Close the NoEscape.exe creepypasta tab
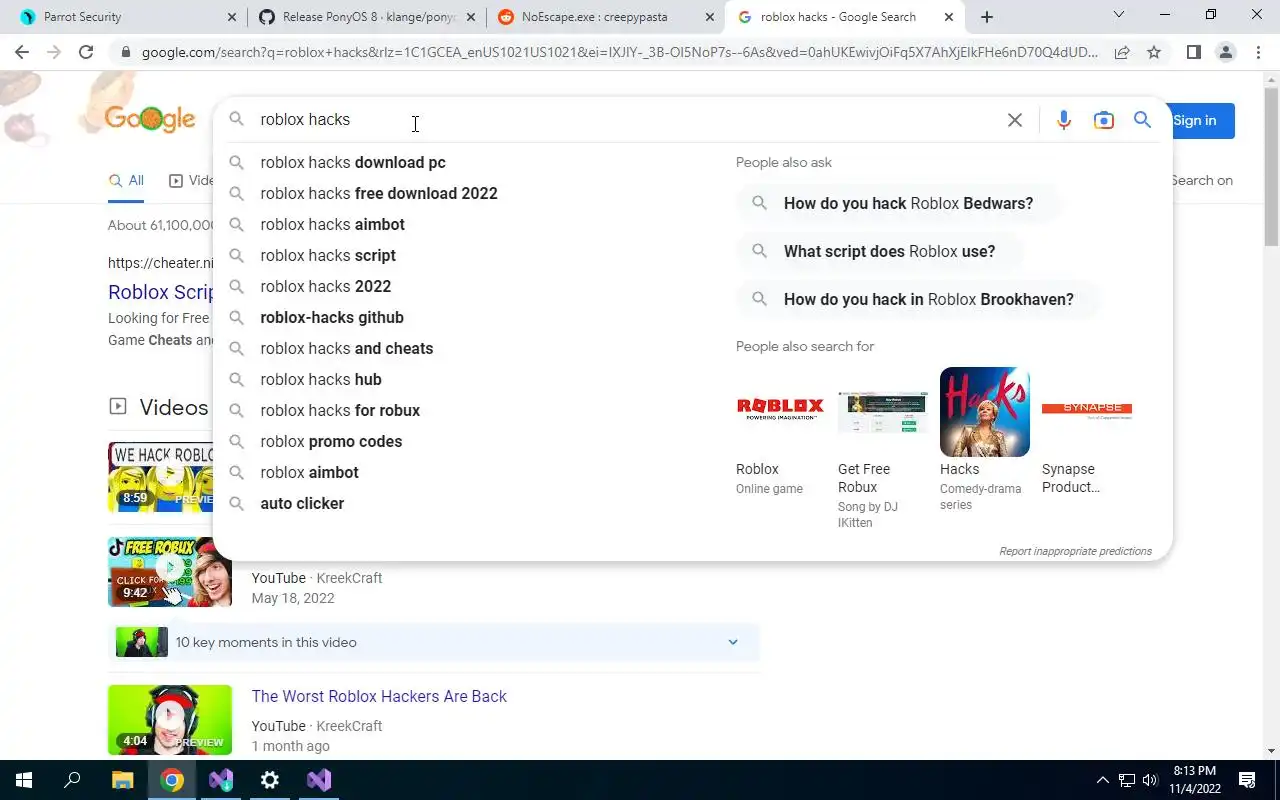 point(710,17)
